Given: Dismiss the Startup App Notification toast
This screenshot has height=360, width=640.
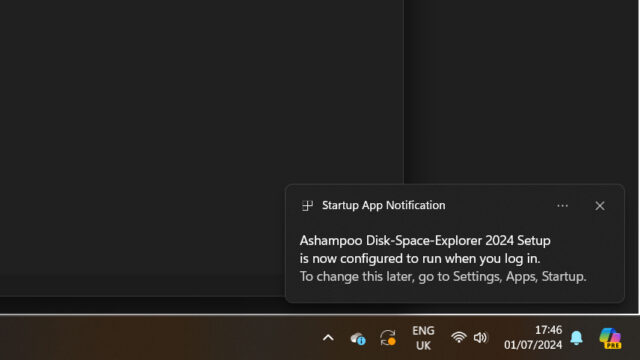Looking at the screenshot, I should 600,206.
